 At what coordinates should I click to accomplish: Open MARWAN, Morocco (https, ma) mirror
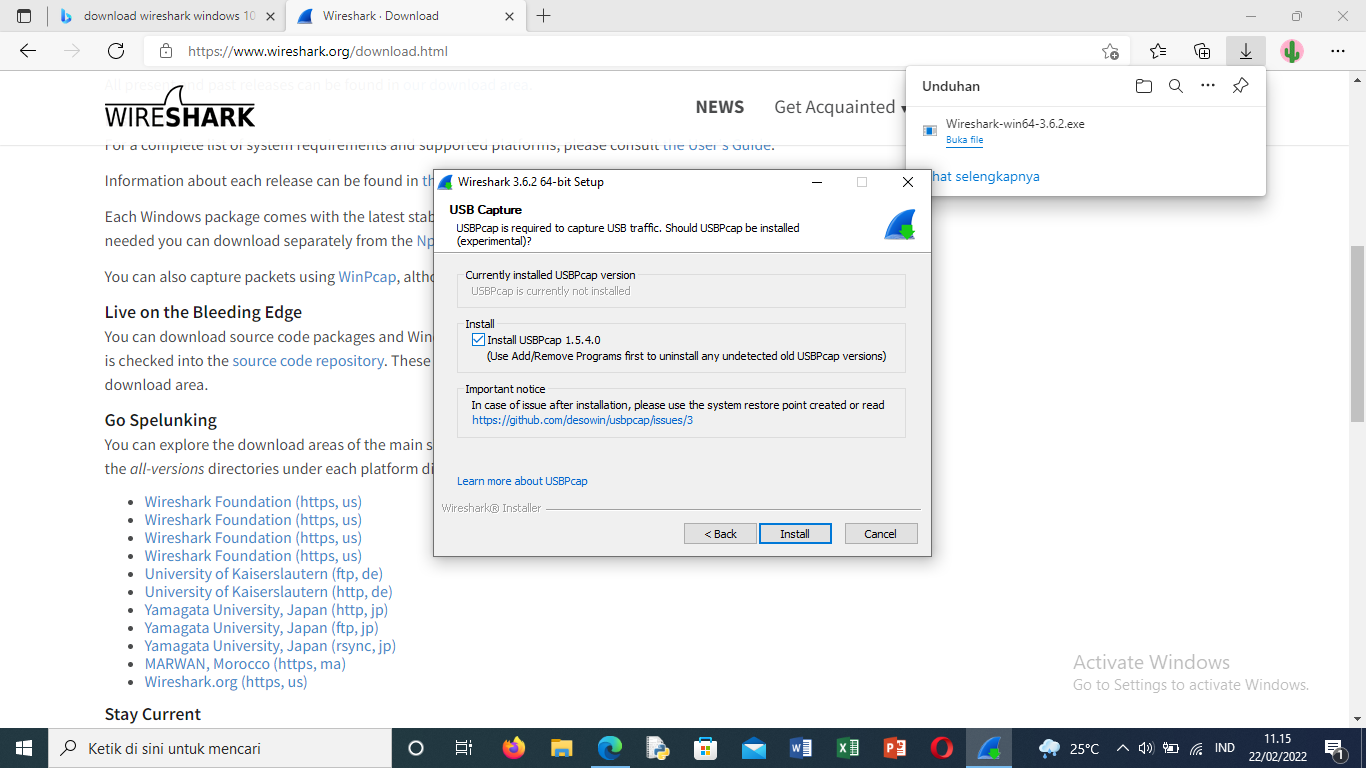(x=245, y=664)
